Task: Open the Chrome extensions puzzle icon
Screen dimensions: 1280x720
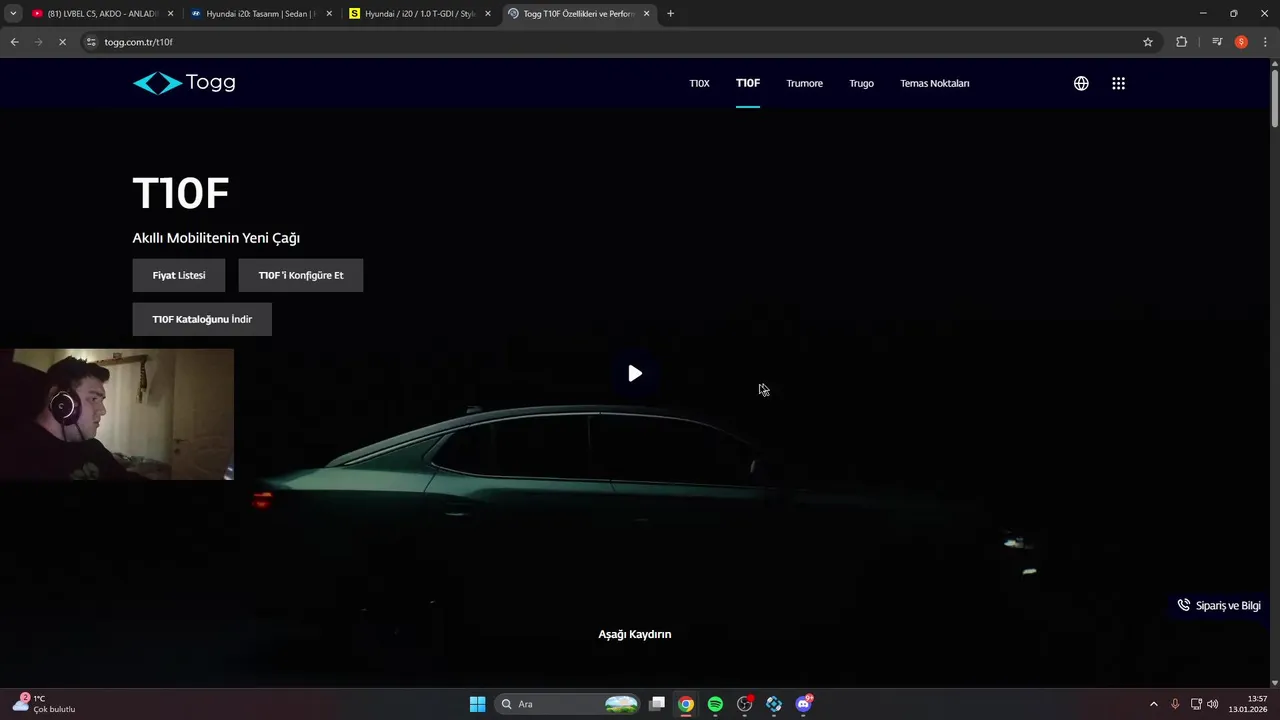Action: point(1181,42)
